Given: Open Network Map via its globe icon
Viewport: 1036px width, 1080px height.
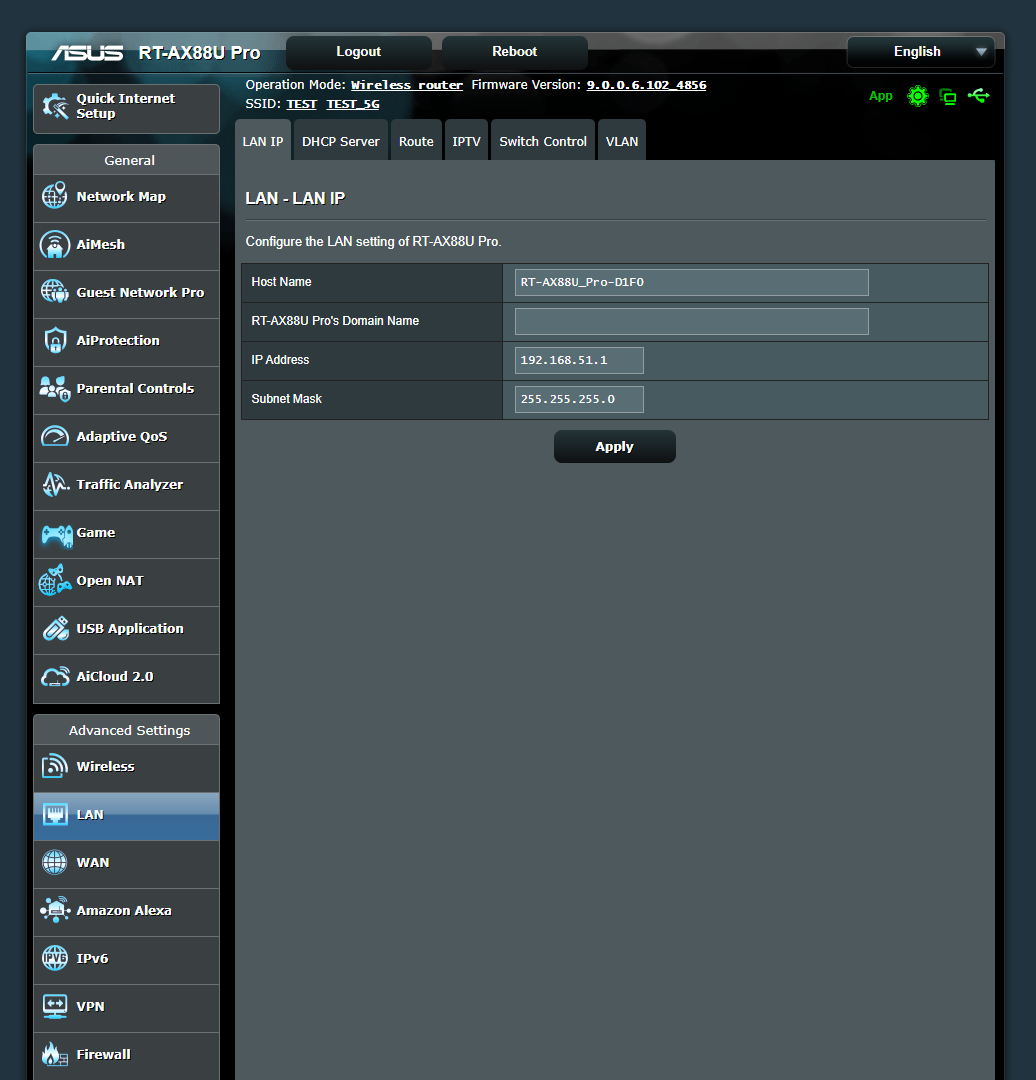Looking at the screenshot, I should (x=54, y=196).
